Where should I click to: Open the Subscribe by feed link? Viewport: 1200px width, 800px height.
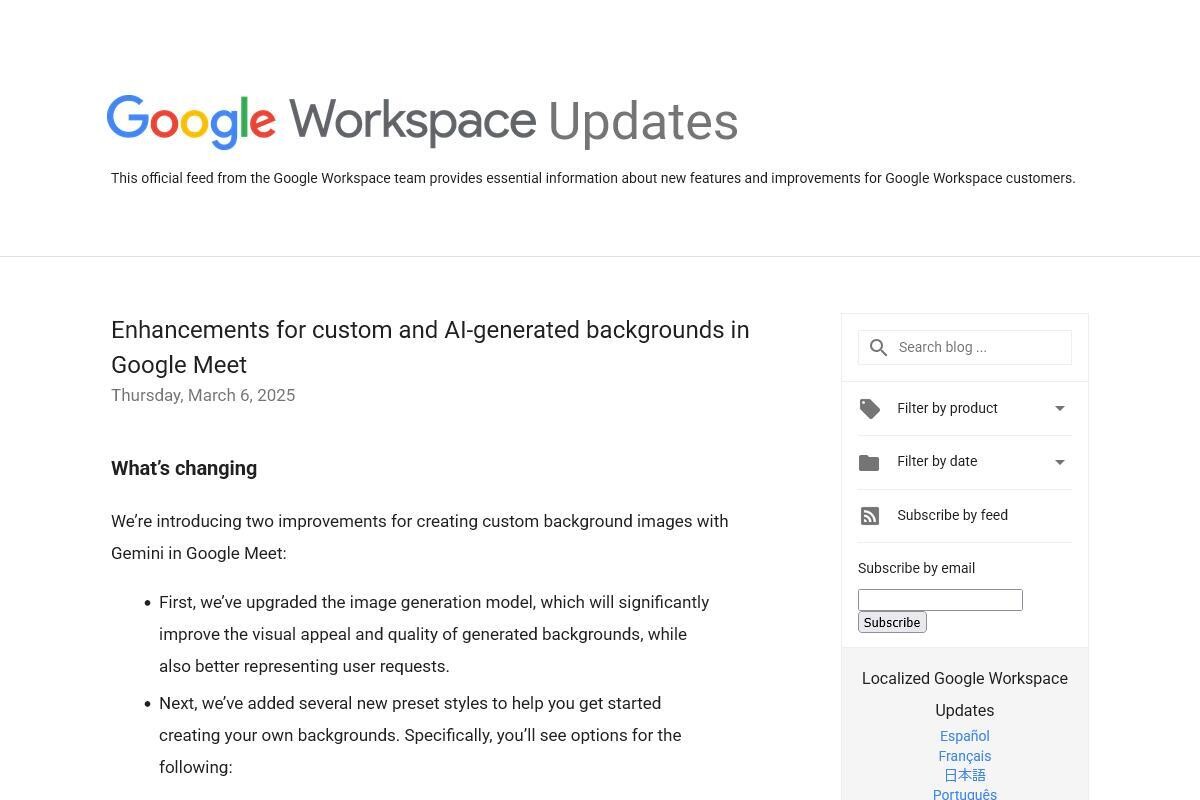(952, 515)
